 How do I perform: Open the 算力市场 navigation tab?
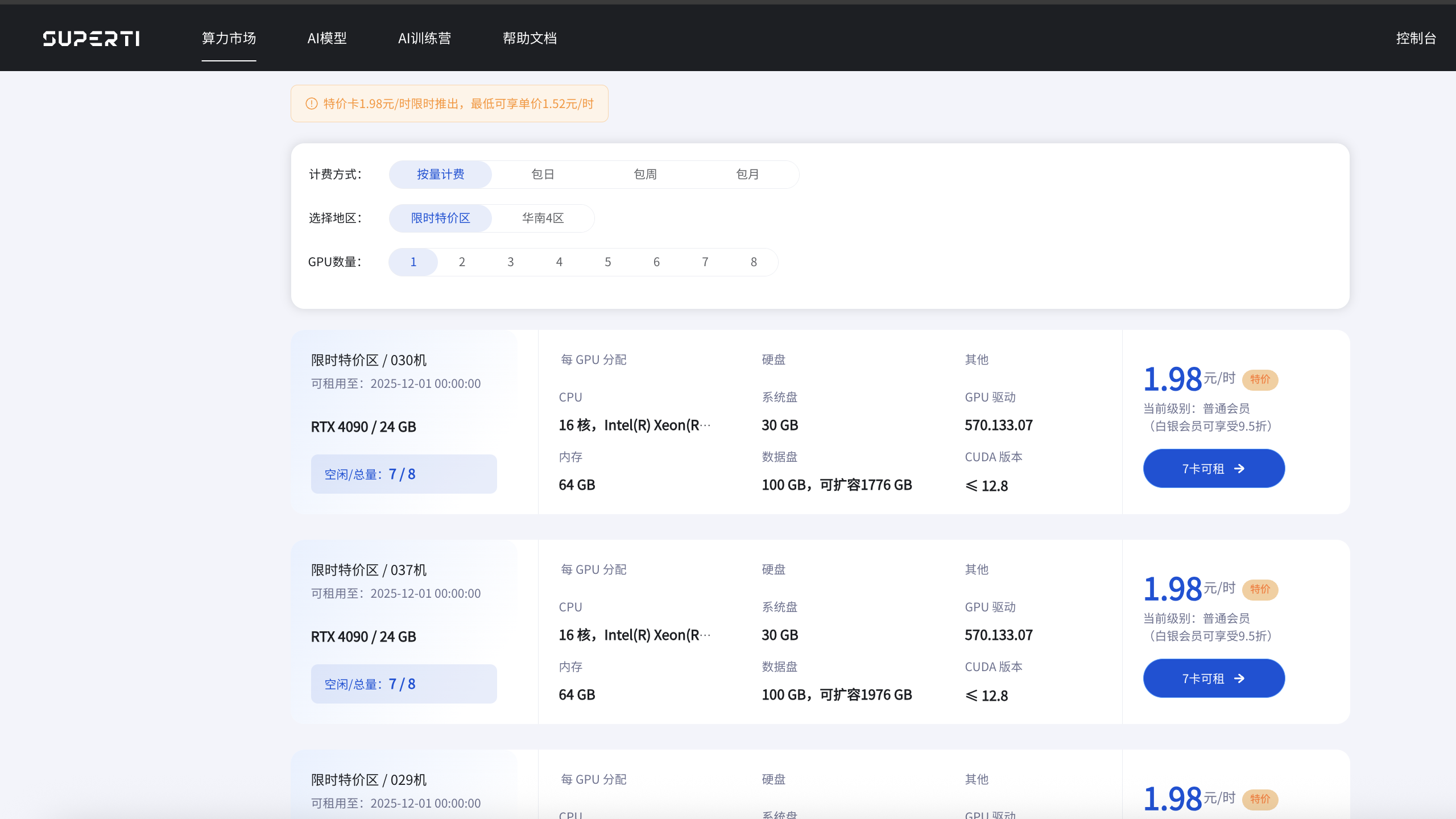pos(229,38)
